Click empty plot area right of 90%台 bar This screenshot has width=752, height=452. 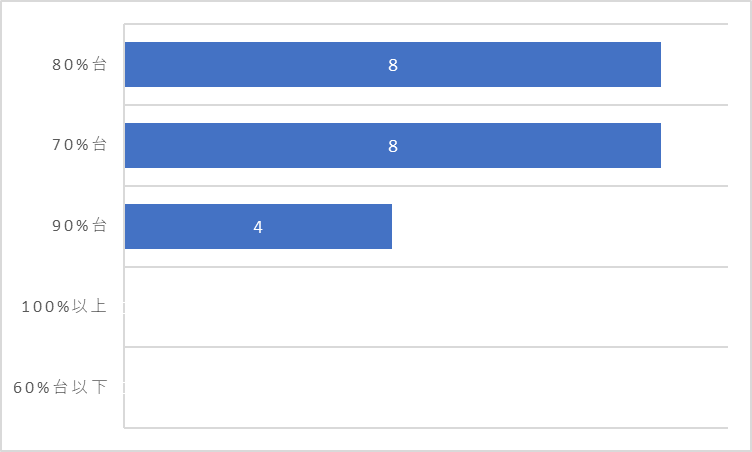pos(560,226)
